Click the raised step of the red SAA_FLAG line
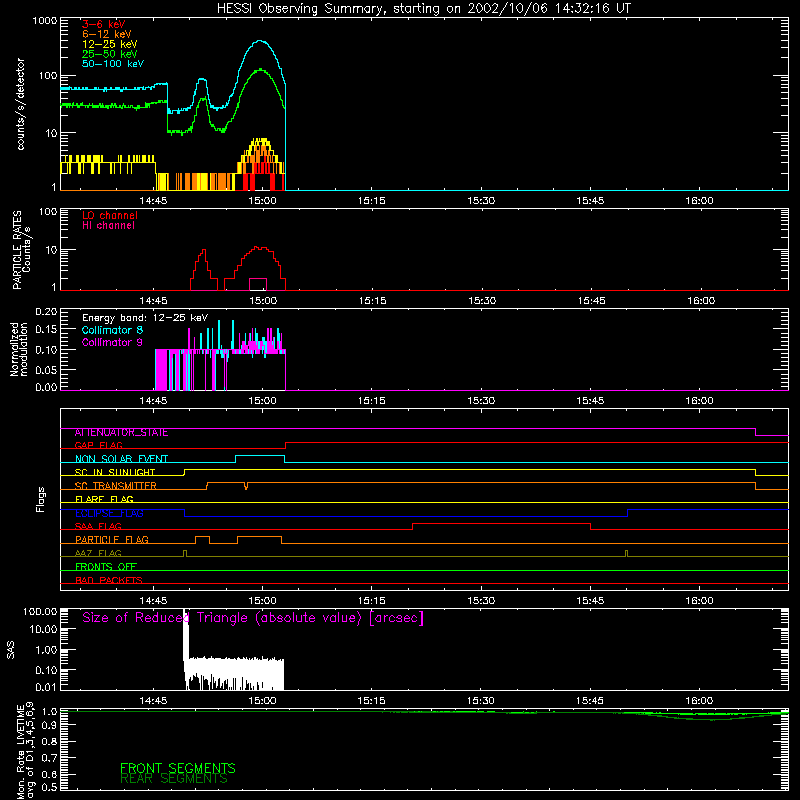Image resolution: width=800 pixels, height=800 pixels. click(x=501, y=523)
